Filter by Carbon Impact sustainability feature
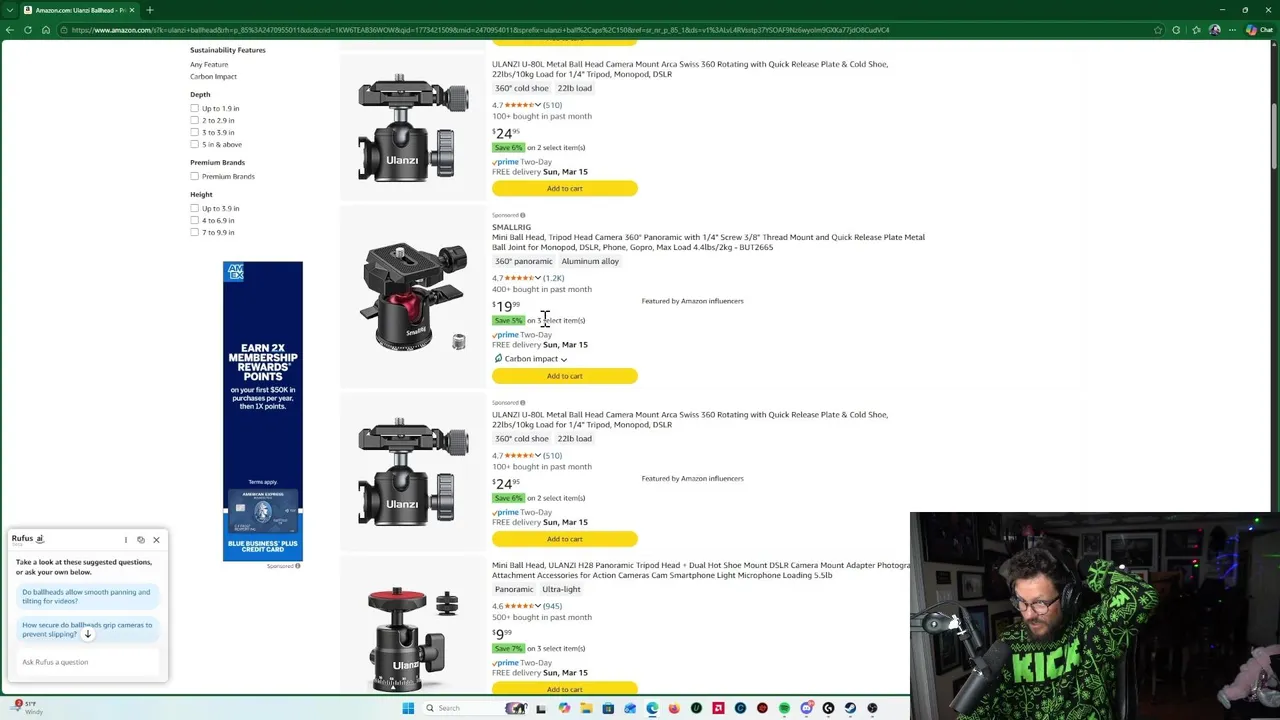1280x720 pixels. [x=213, y=76]
